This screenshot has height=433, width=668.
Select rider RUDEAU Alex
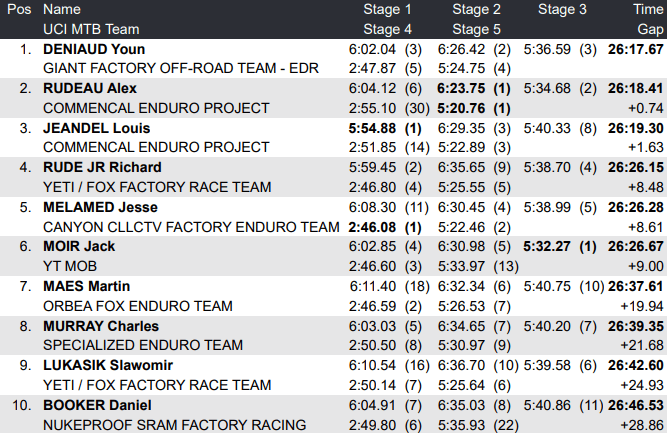click(90, 88)
